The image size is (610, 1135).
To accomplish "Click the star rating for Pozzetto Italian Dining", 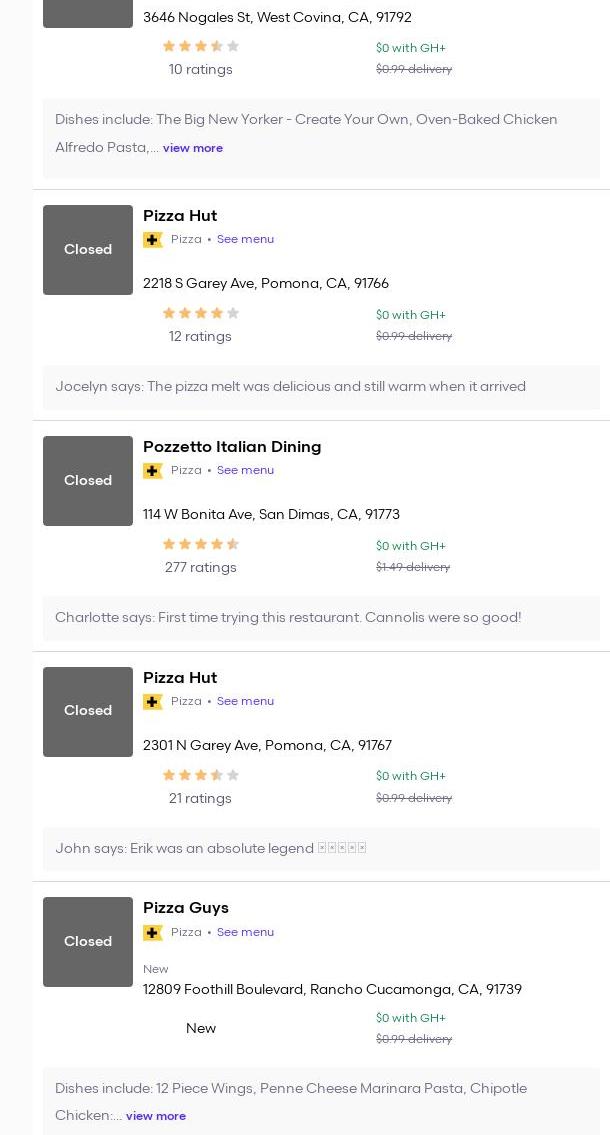I will coord(200,545).
